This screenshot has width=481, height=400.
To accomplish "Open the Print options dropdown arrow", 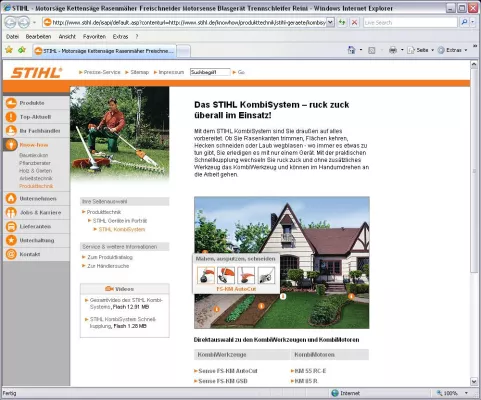I will tap(402, 50).
